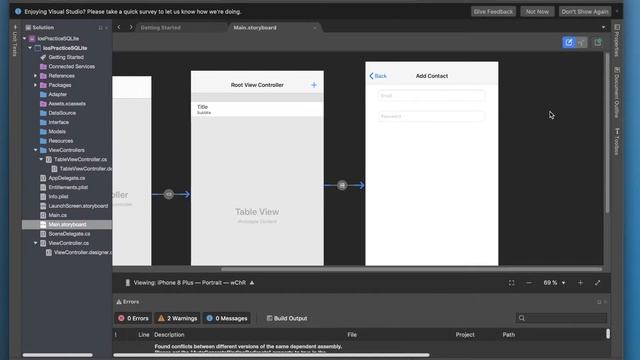
Task: Select the Interface folder
Action: (x=58, y=122)
